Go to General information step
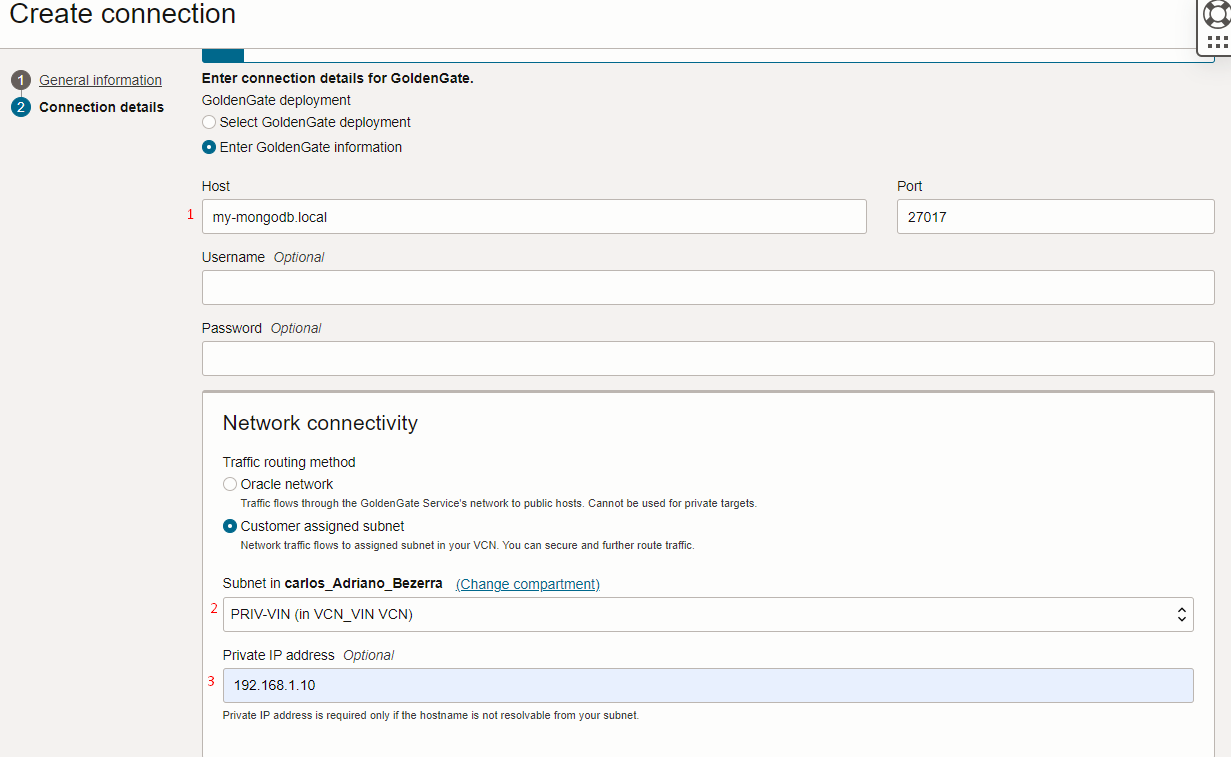Viewport: 1231px width, 757px height. (x=100, y=80)
